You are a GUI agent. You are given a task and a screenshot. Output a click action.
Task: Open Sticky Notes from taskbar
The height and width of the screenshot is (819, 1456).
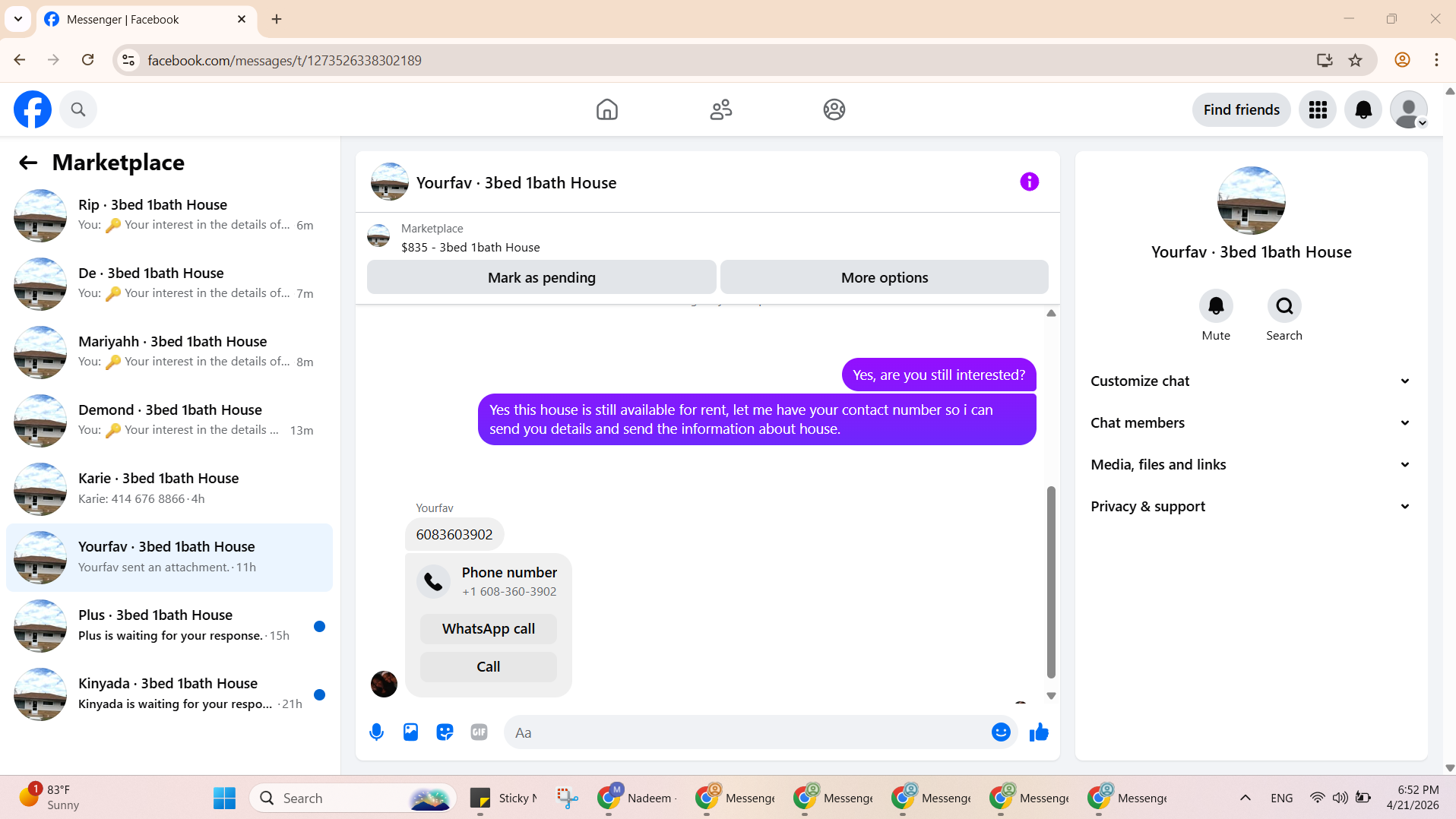pos(504,798)
